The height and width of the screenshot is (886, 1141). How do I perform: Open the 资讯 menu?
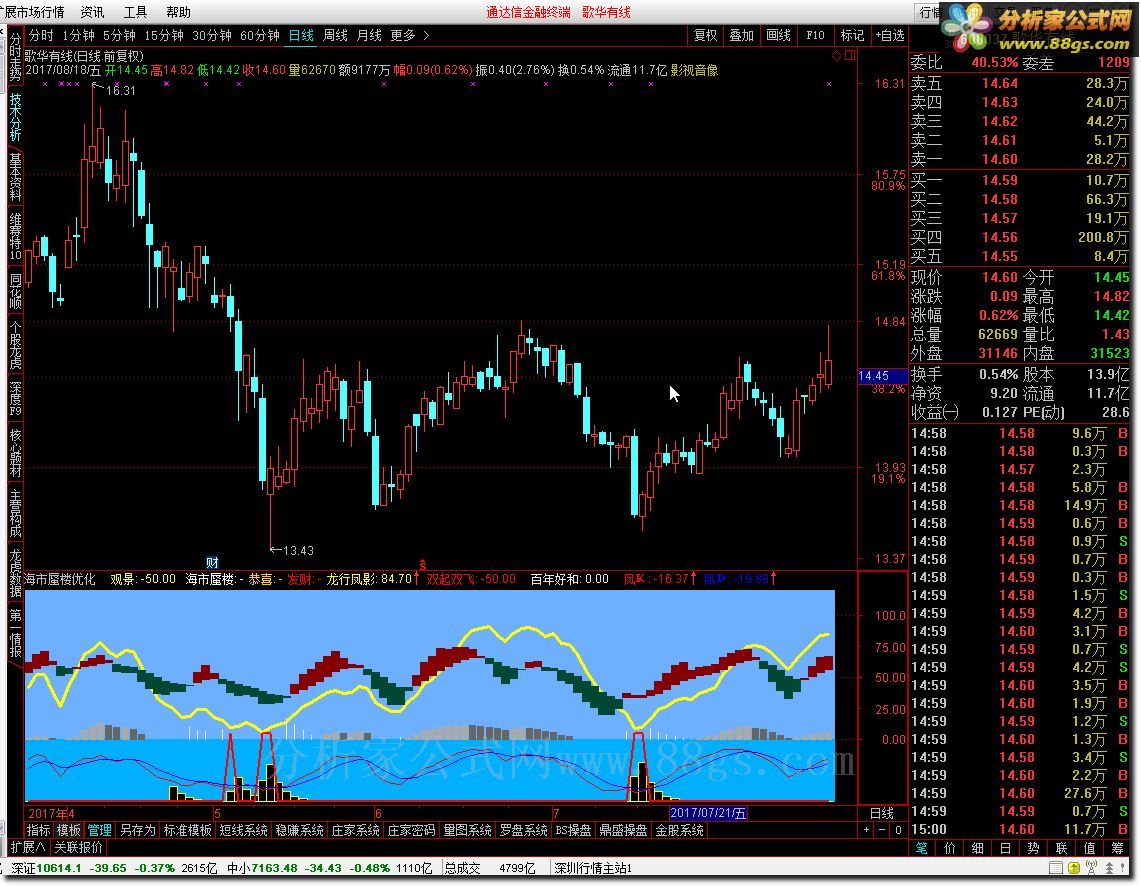[92, 12]
